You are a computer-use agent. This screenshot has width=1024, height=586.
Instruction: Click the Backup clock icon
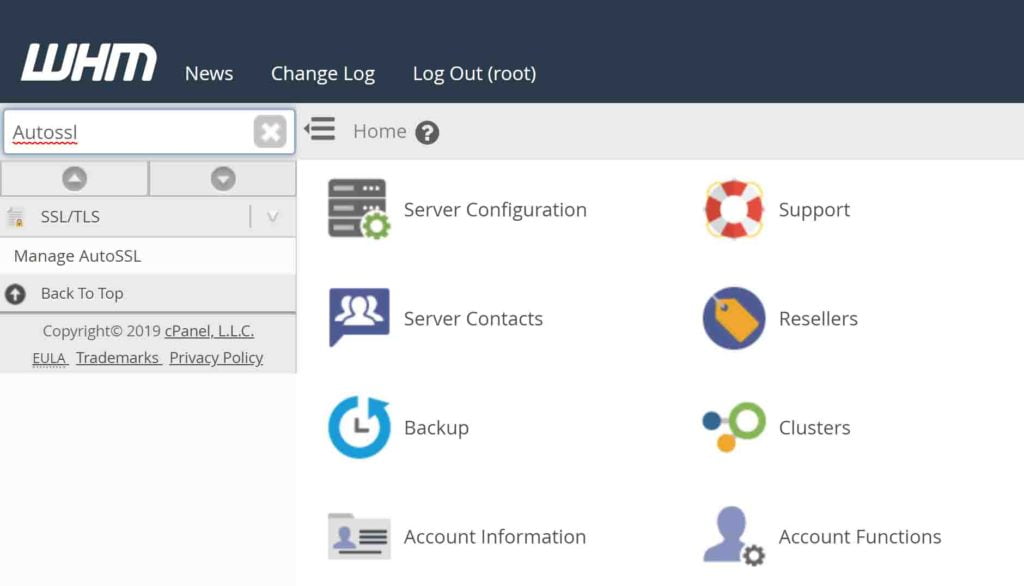point(359,427)
